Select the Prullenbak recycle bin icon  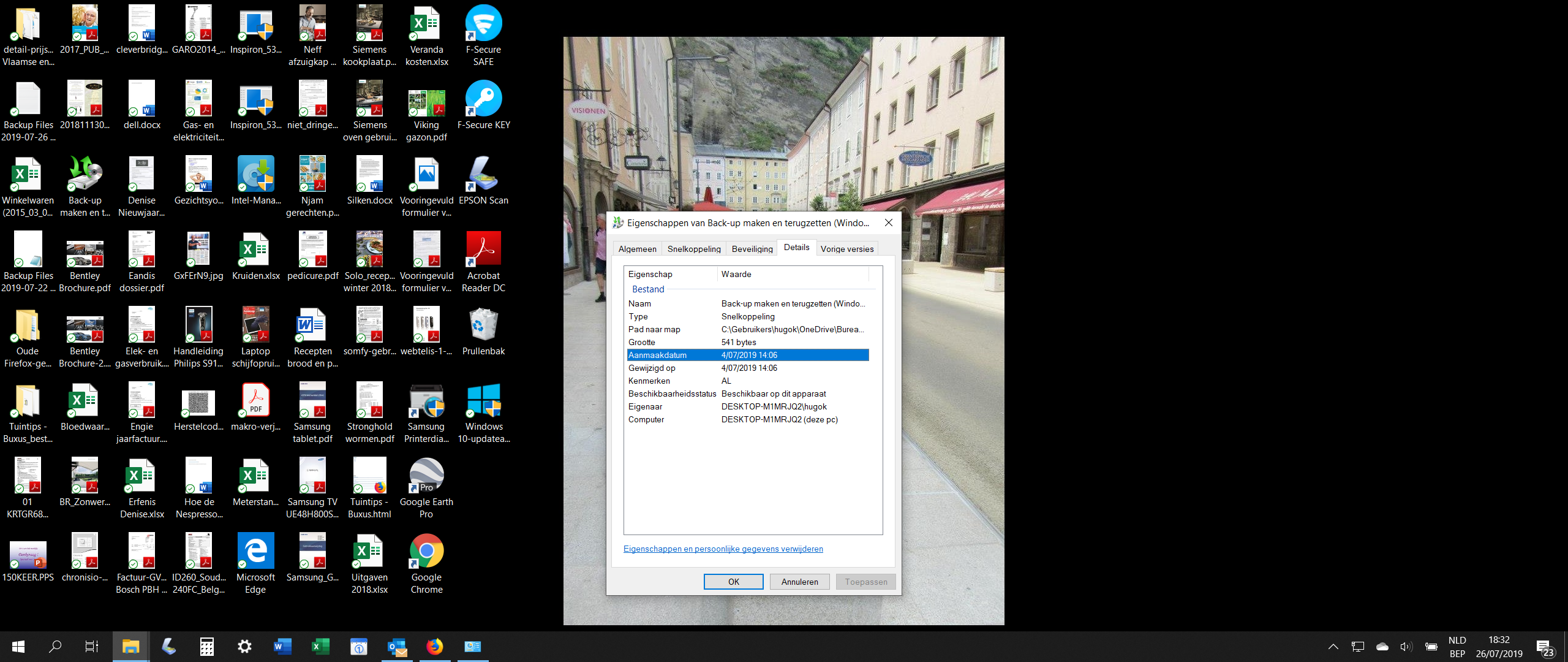pos(483,332)
